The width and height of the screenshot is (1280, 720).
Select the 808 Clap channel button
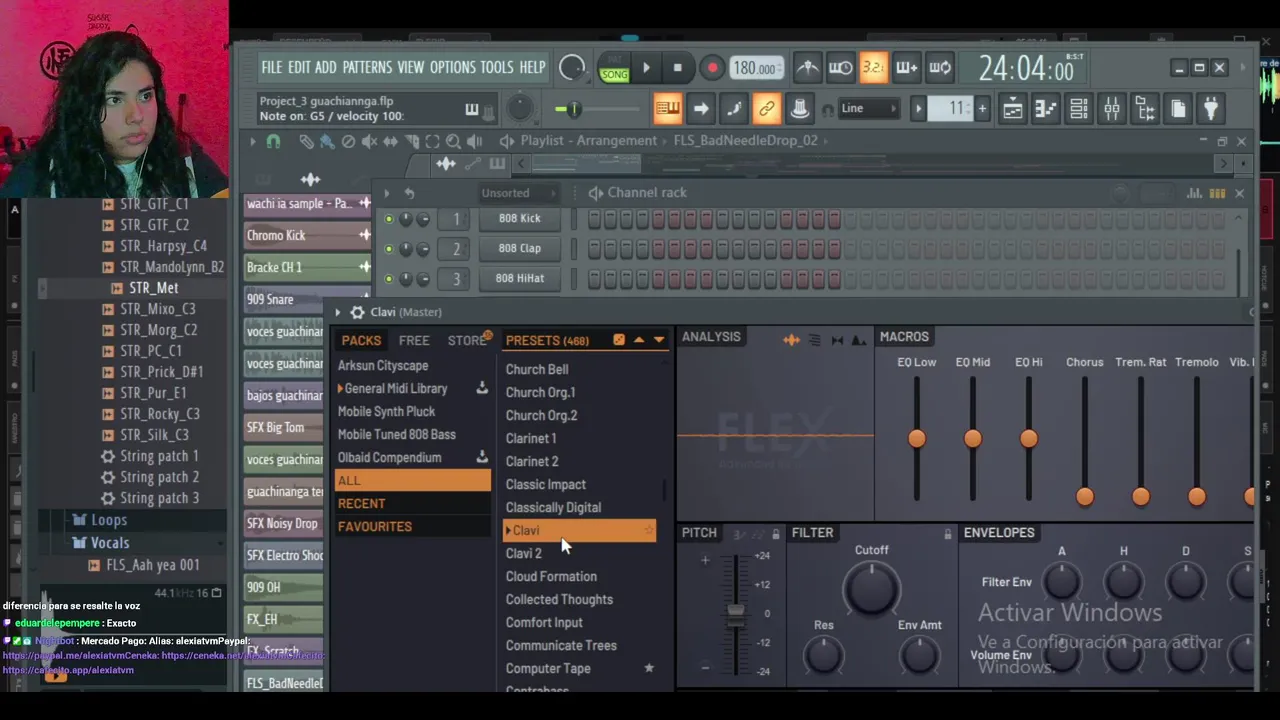(518, 248)
